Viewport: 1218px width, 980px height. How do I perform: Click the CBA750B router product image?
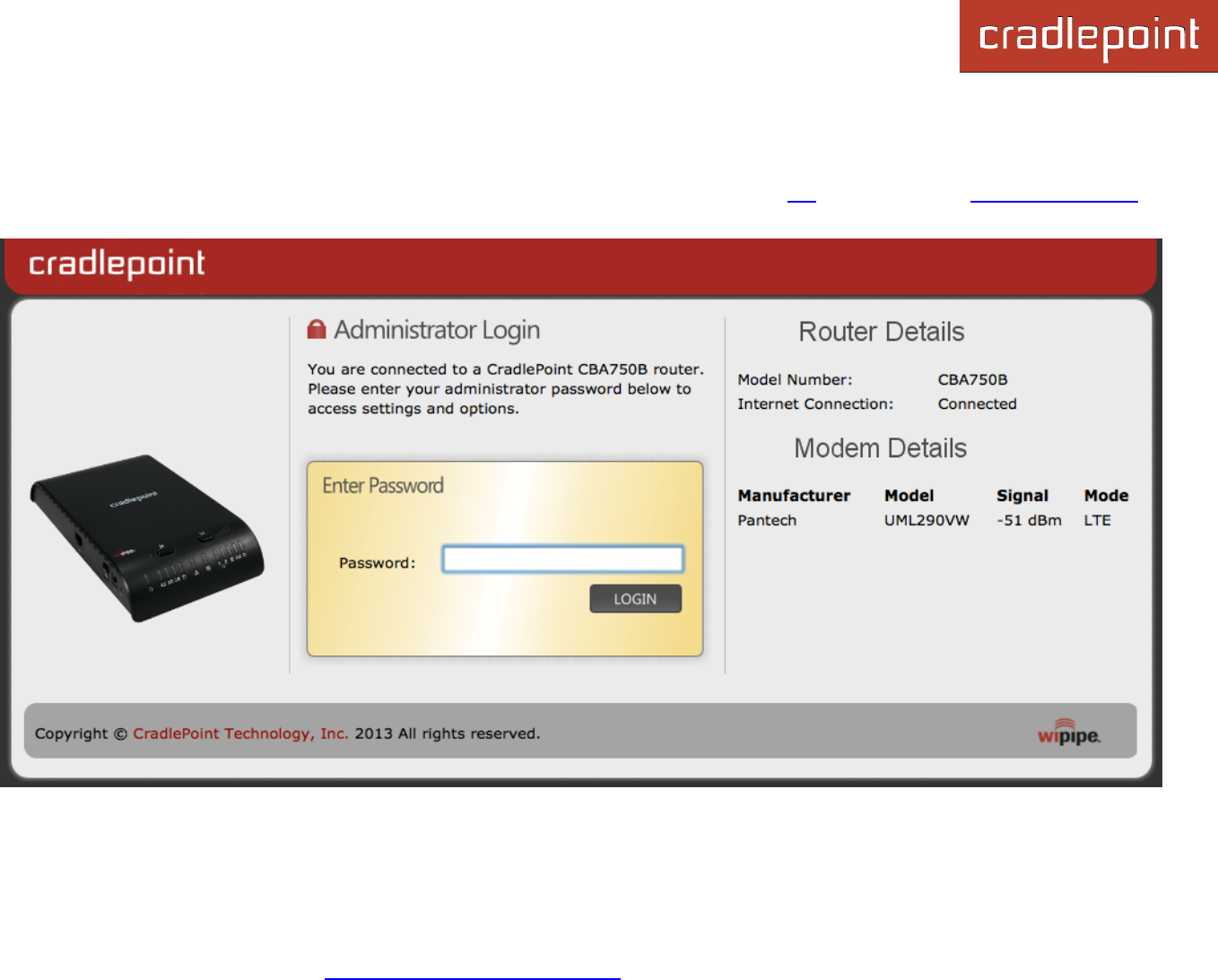click(147, 538)
